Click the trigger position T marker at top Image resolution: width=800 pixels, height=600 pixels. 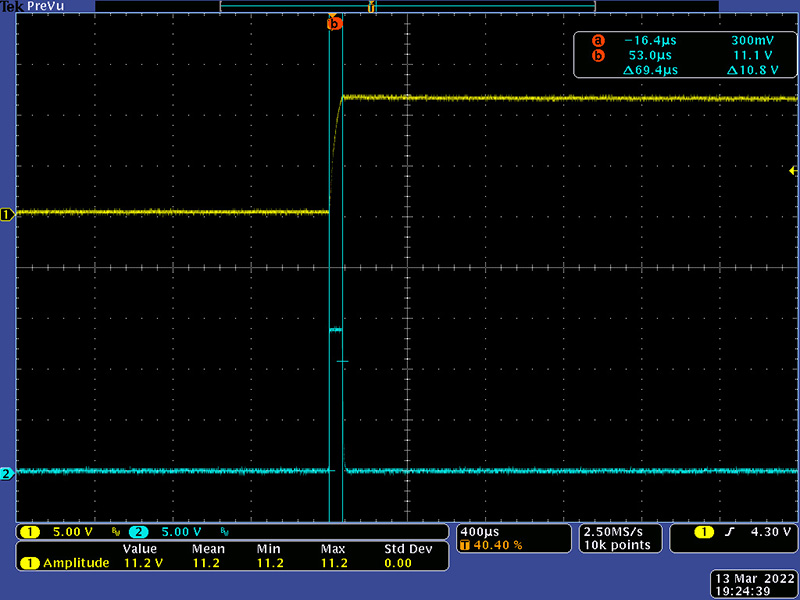[x=372, y=8]
